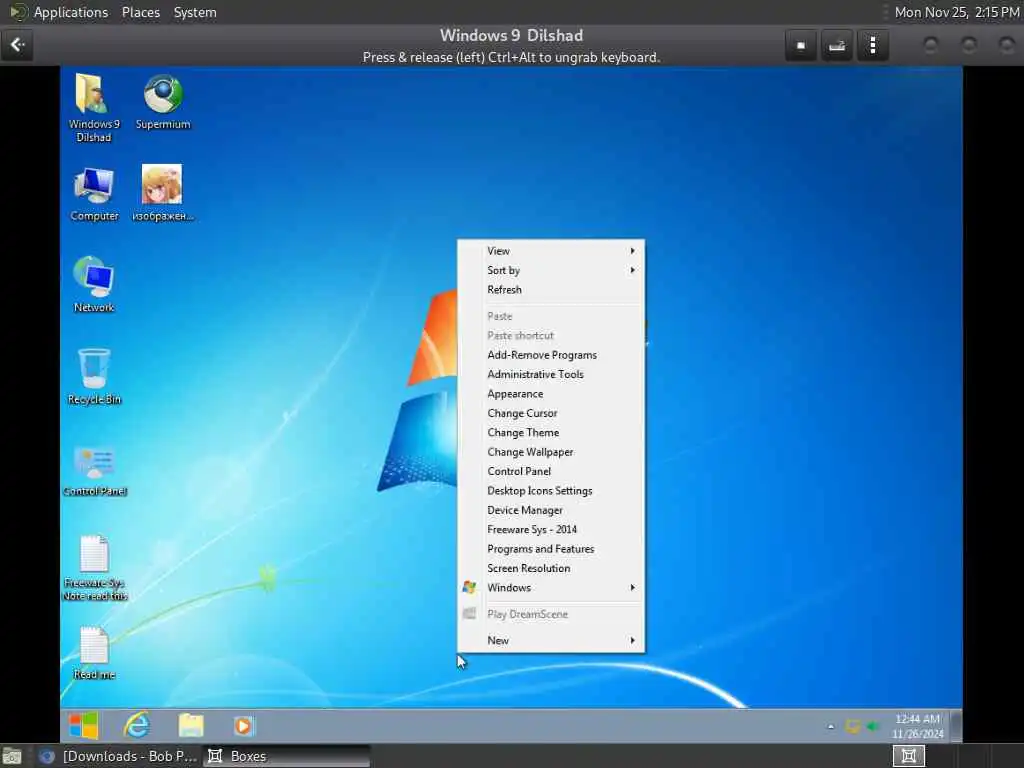This screenshot has height=768, width=1024.
Task: Launch Supermium browser desktop icon
Action: coord(163,103)
